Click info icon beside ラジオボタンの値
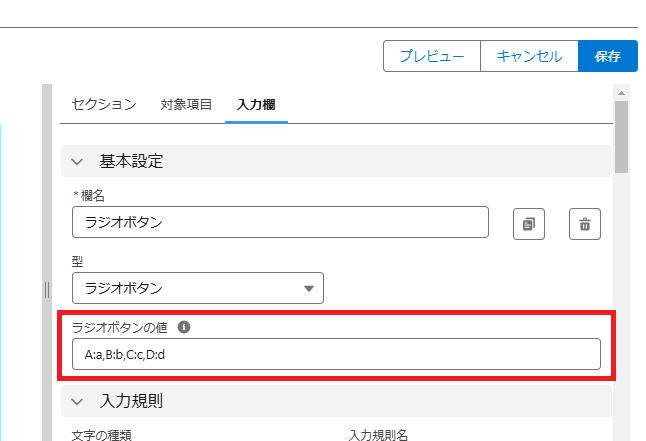The width and height of the screenshot is (646, 441). [184, 327]
